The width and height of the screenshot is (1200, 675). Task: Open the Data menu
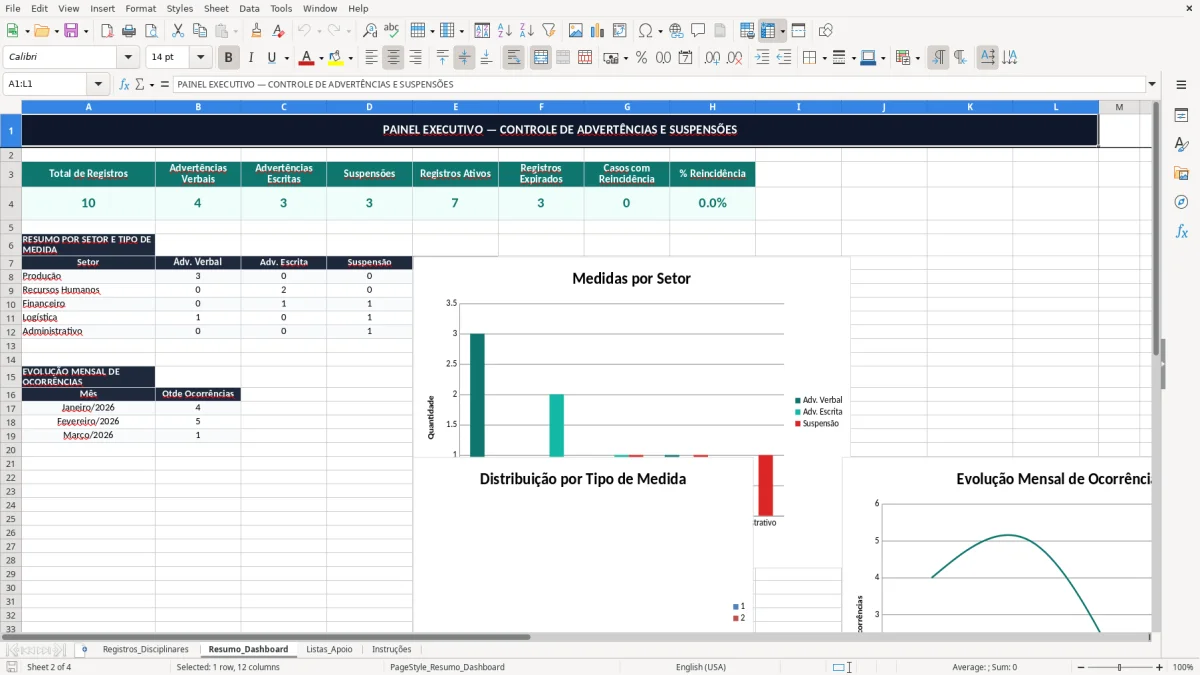[249, 8]
